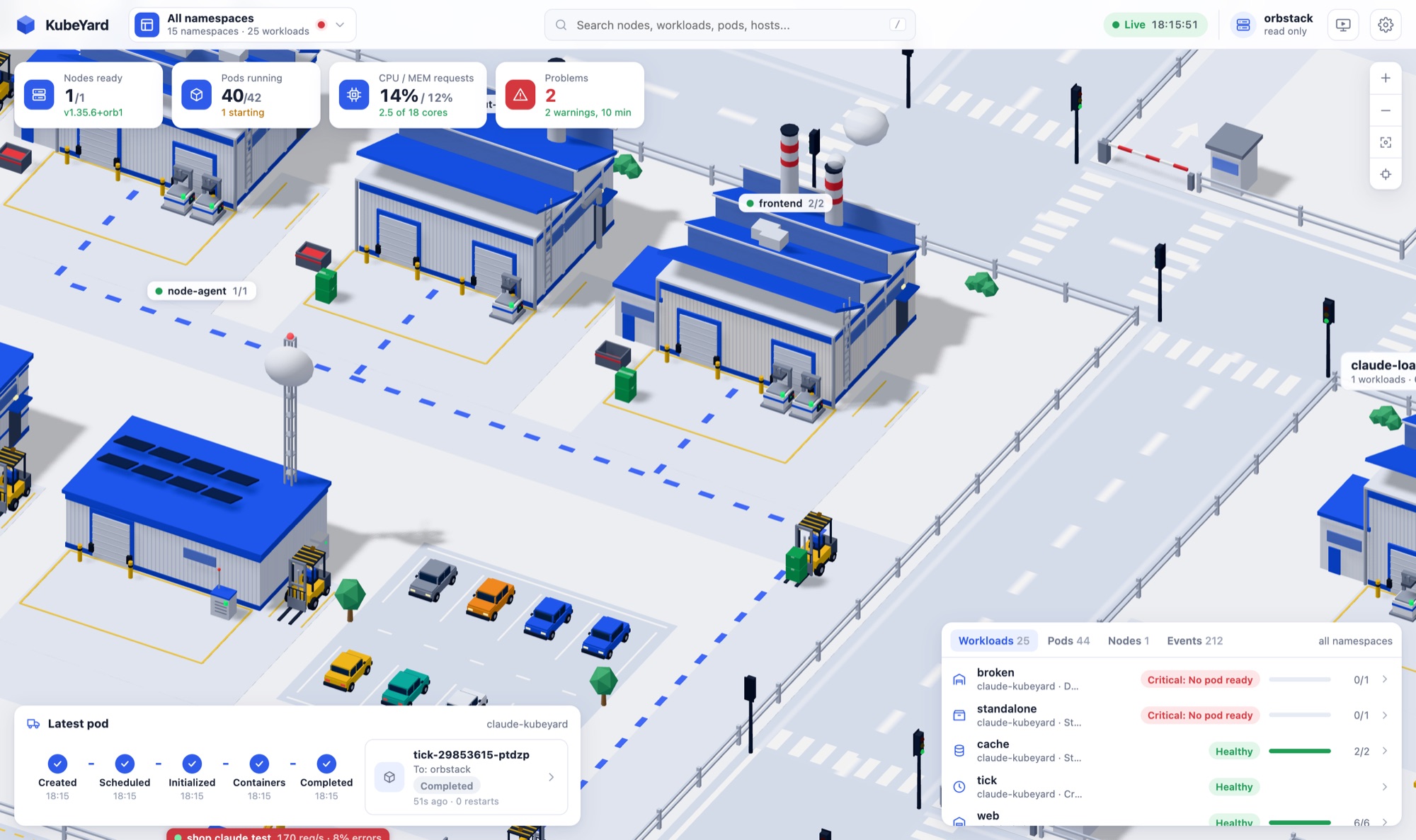Click the frontend 2/2 workload label
Image resolution: width=1416 pixels, height=840 pixels.
tap(785, 203)
